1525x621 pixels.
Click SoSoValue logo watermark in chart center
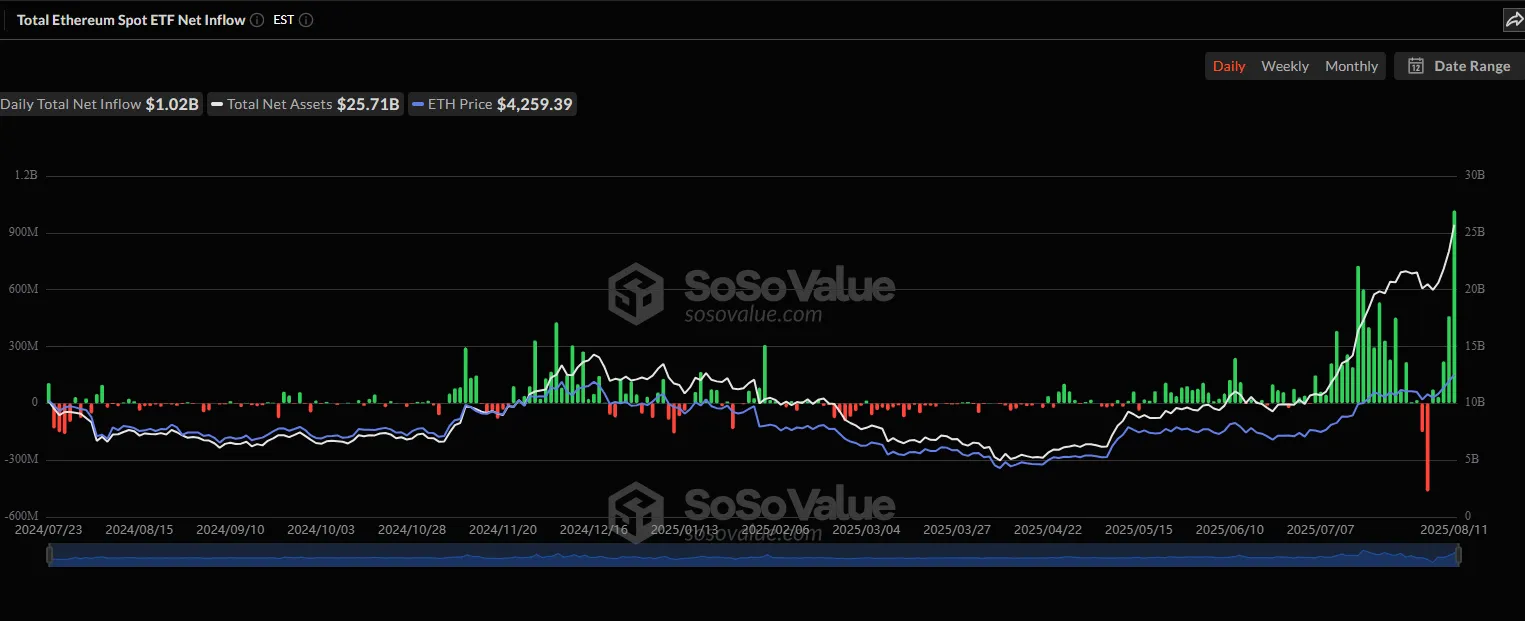click(x=636, y=292)
